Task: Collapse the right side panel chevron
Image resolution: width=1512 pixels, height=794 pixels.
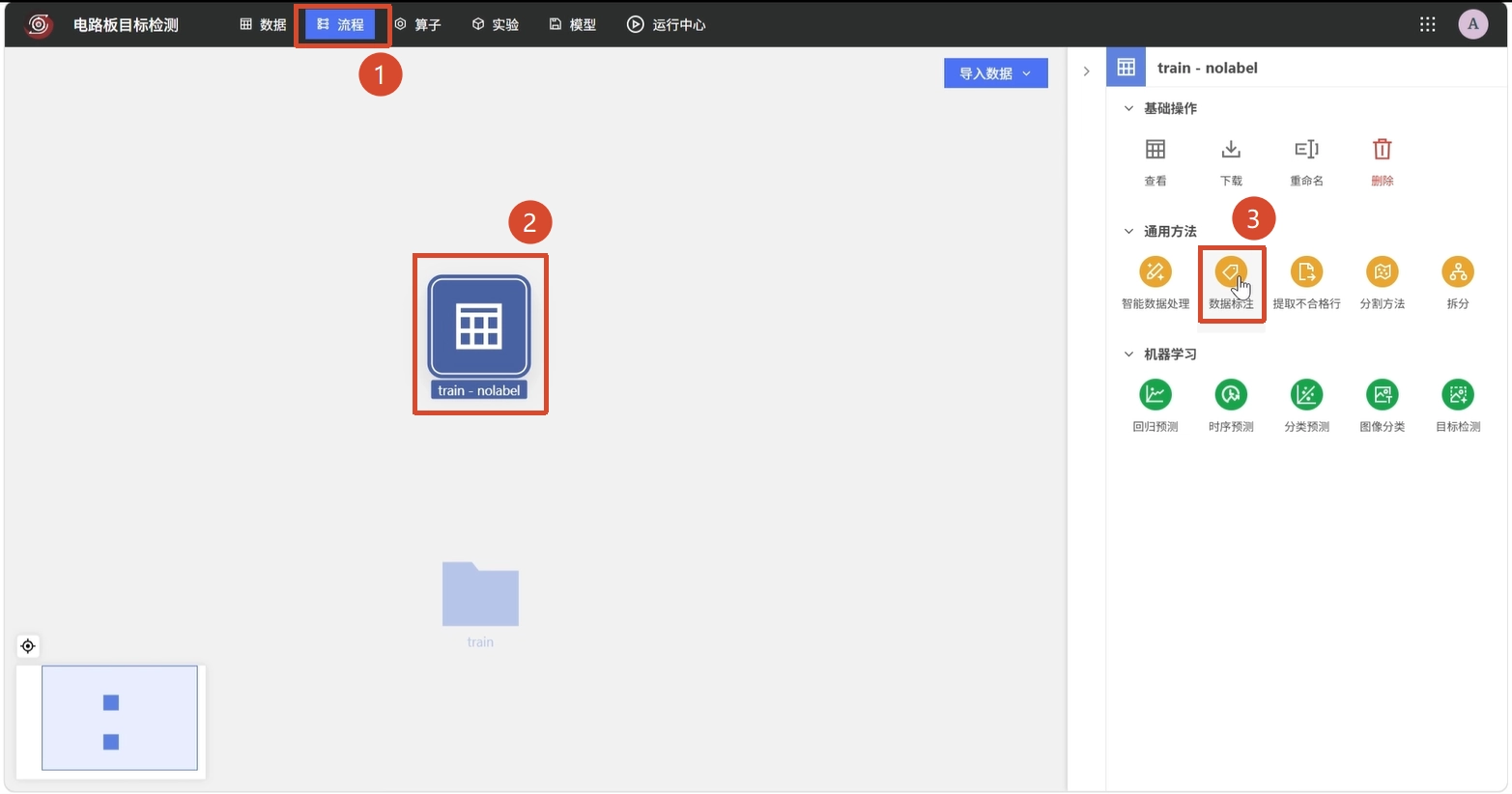Action: pyautogui.click(x=1086, y=71)
